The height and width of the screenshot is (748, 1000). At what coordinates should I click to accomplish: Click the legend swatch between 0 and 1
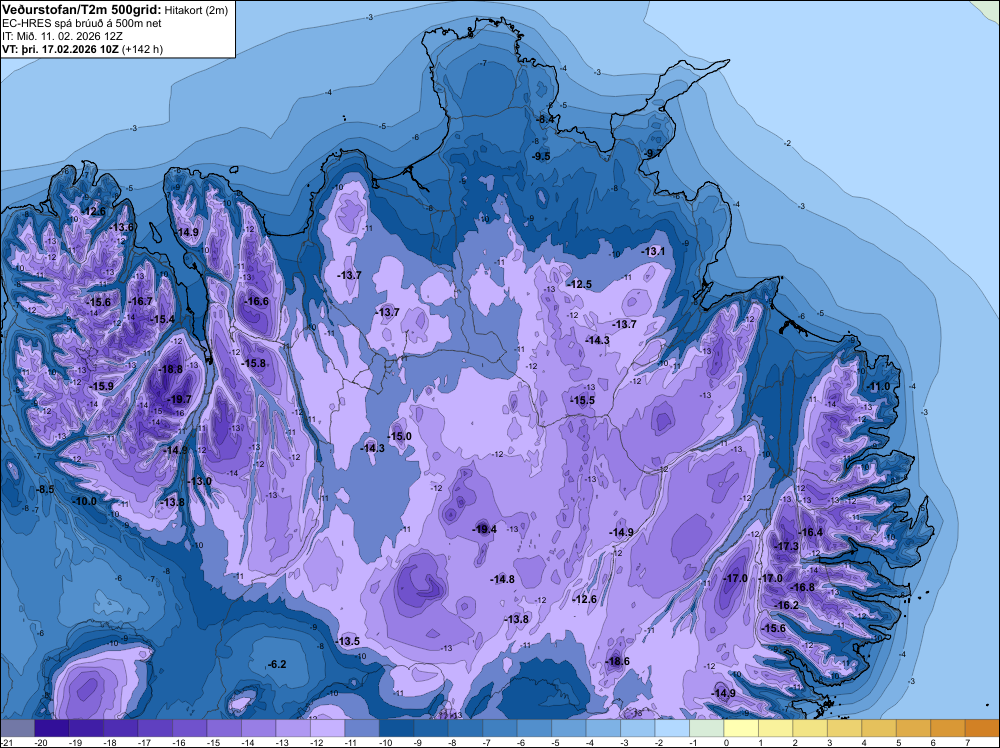point(740,728)
